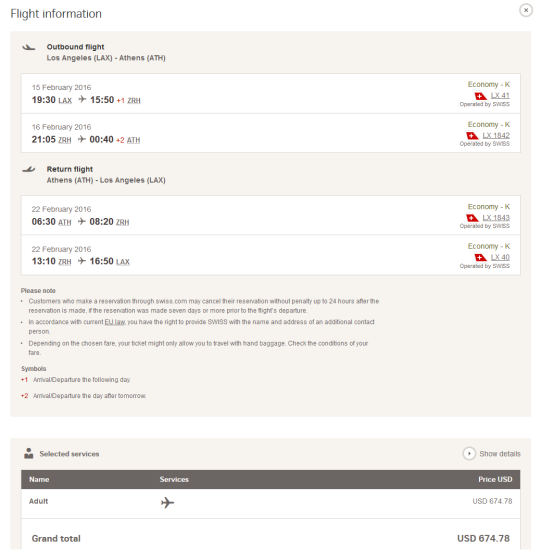Click the Selected services passenger icon

(x=29, y=453)
